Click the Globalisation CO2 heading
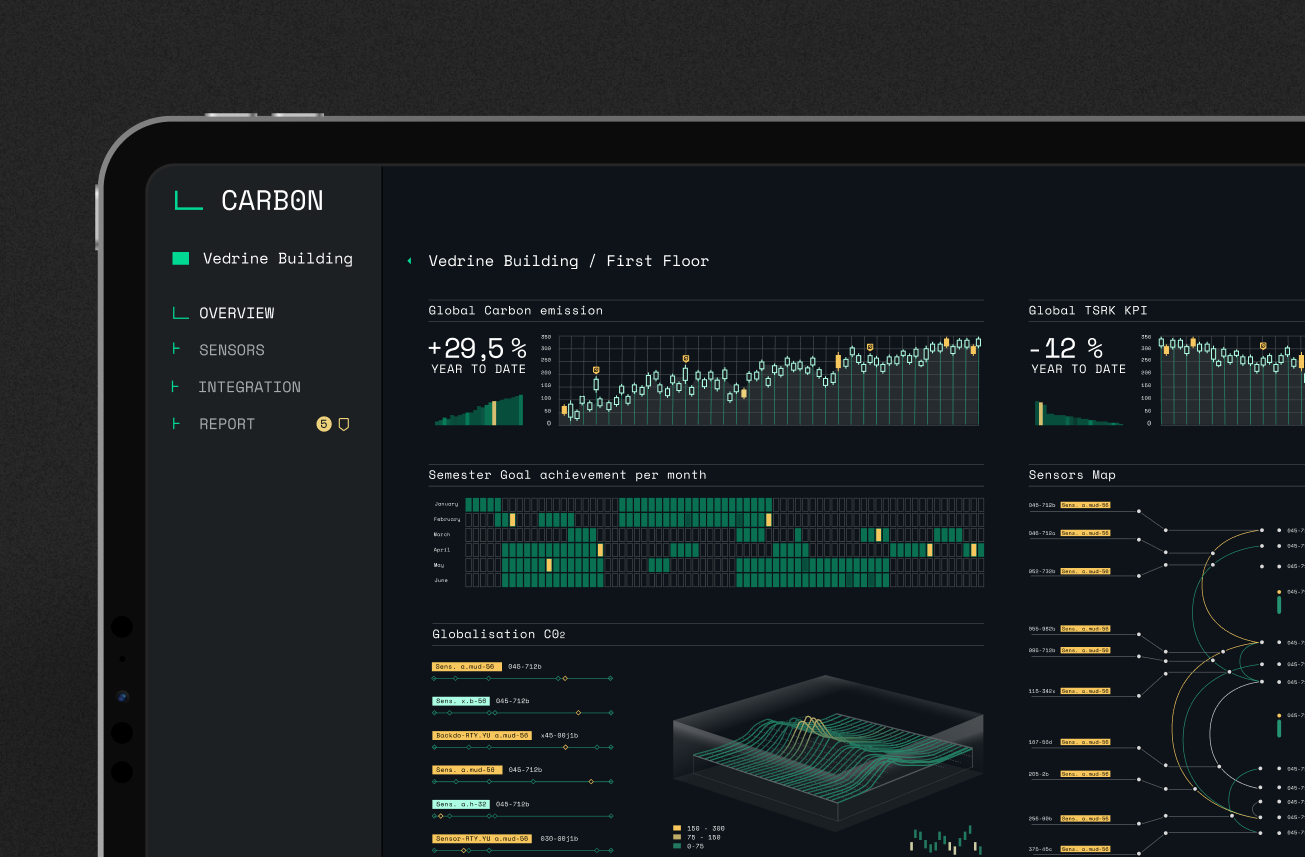The image size is (1305, 857). click(x=499, y=634)
